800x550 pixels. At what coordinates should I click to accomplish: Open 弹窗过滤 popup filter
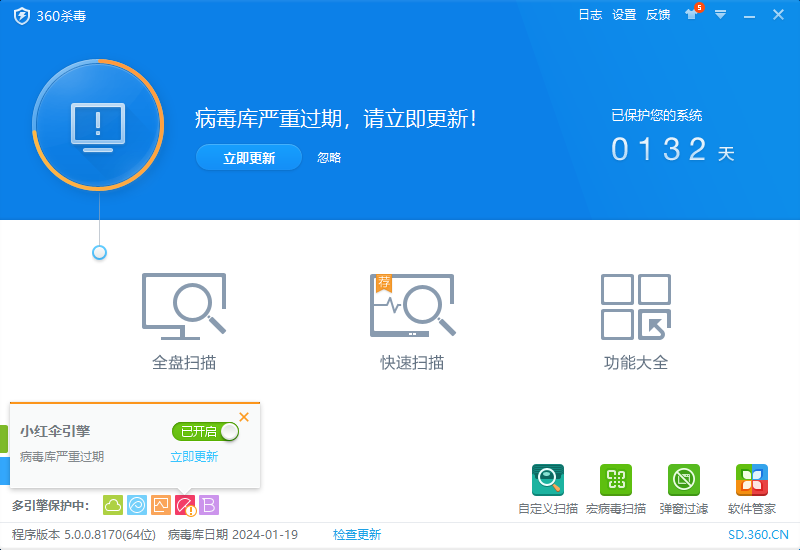684,489
